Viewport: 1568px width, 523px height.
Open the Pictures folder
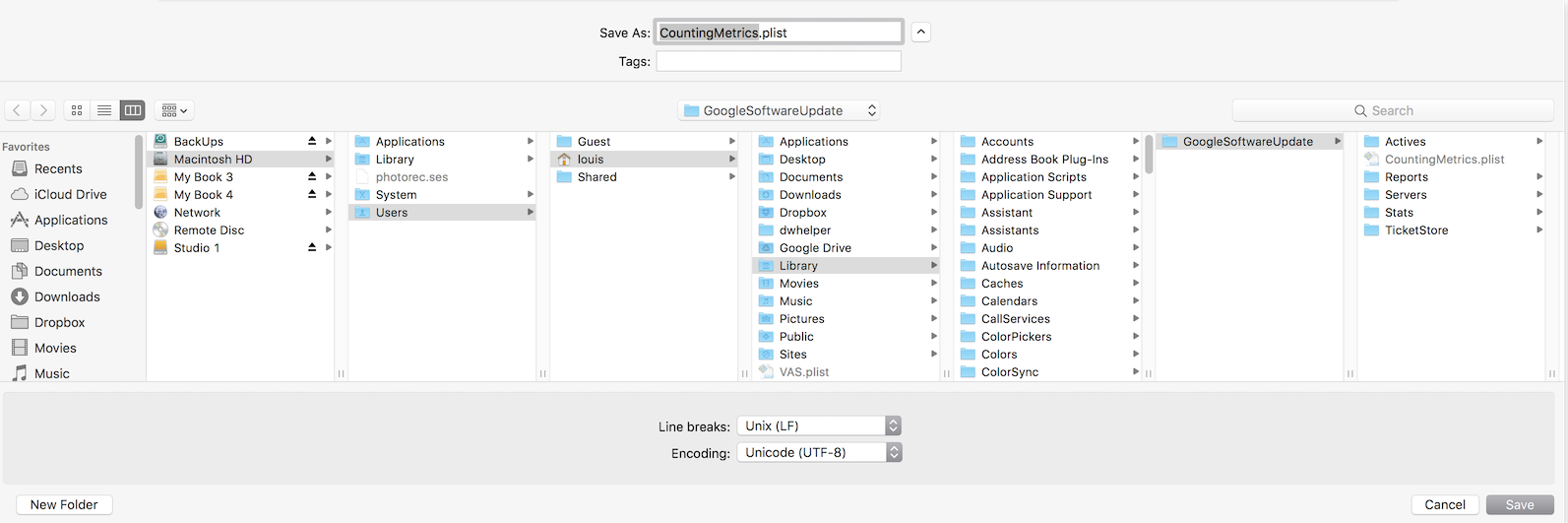tap(847, 318)
